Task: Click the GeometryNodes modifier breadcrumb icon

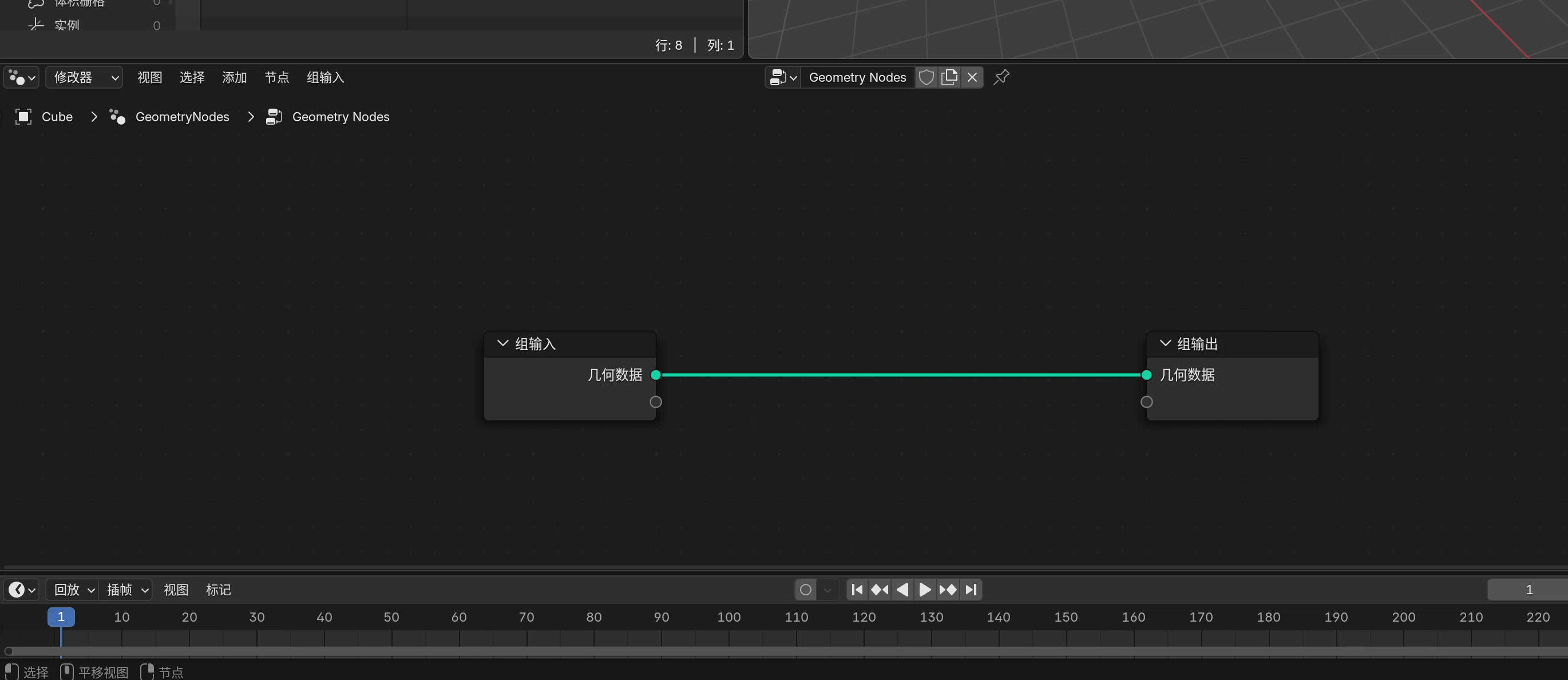Action: 117,117
